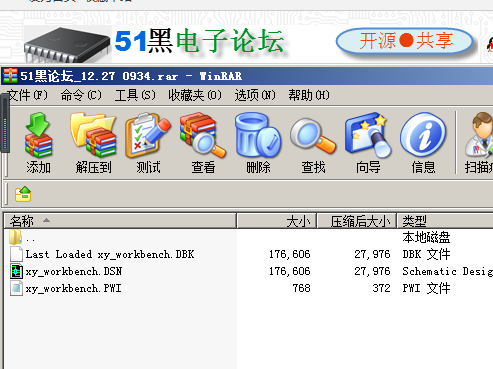This screenshot has height=369, width=493.
Task: Open the 帮助(H) menu
Action: [x=309, y=95]
